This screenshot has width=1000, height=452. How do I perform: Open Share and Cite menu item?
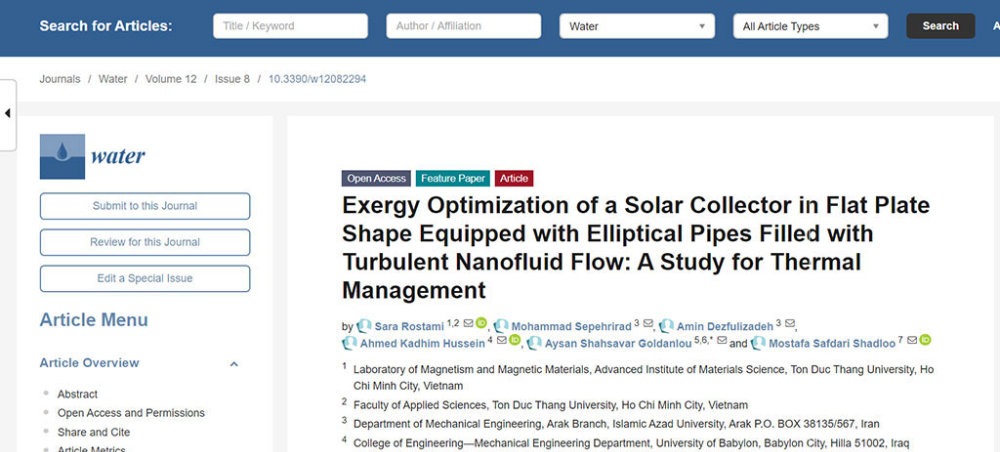(94, 432)
